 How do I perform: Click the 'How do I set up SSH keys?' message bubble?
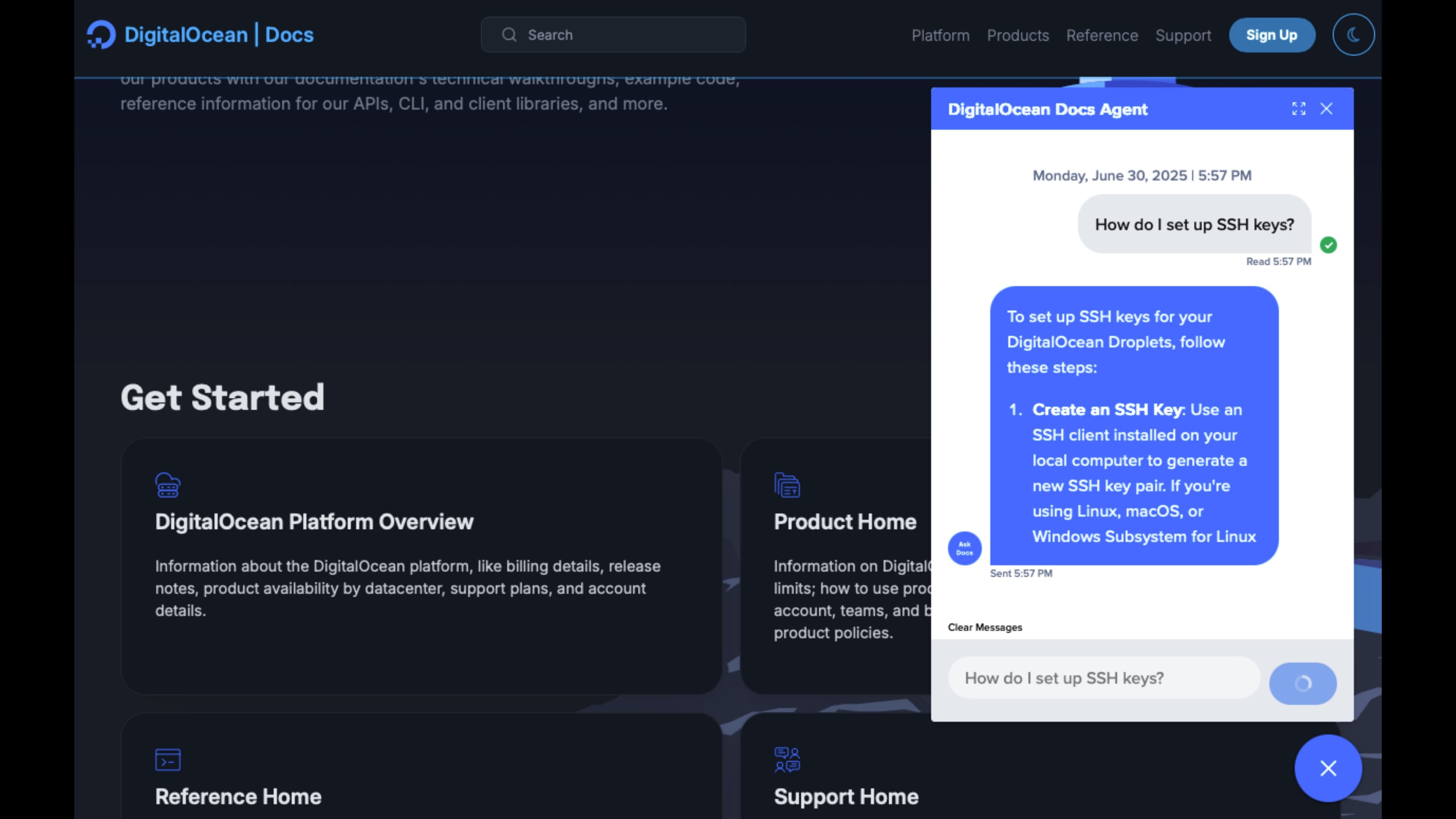(1194, 224)
